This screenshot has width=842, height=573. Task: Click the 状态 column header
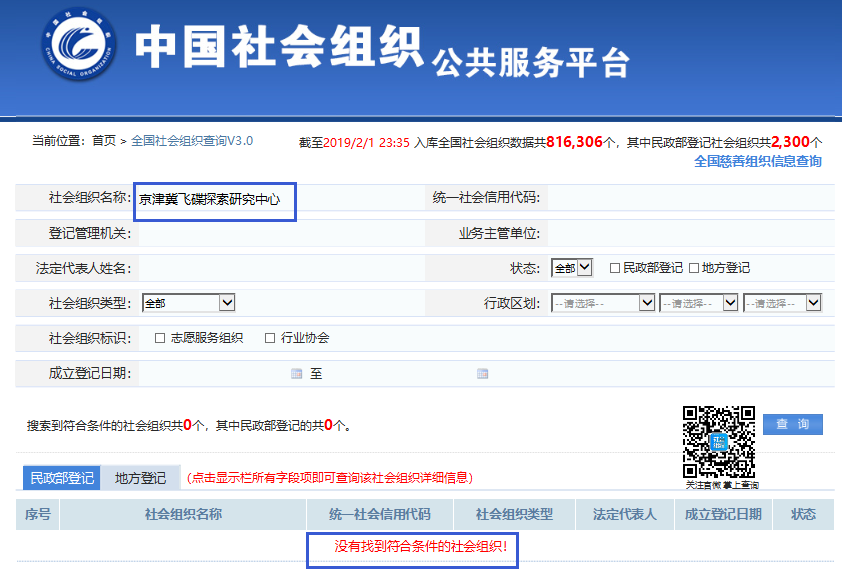[803, 514]
